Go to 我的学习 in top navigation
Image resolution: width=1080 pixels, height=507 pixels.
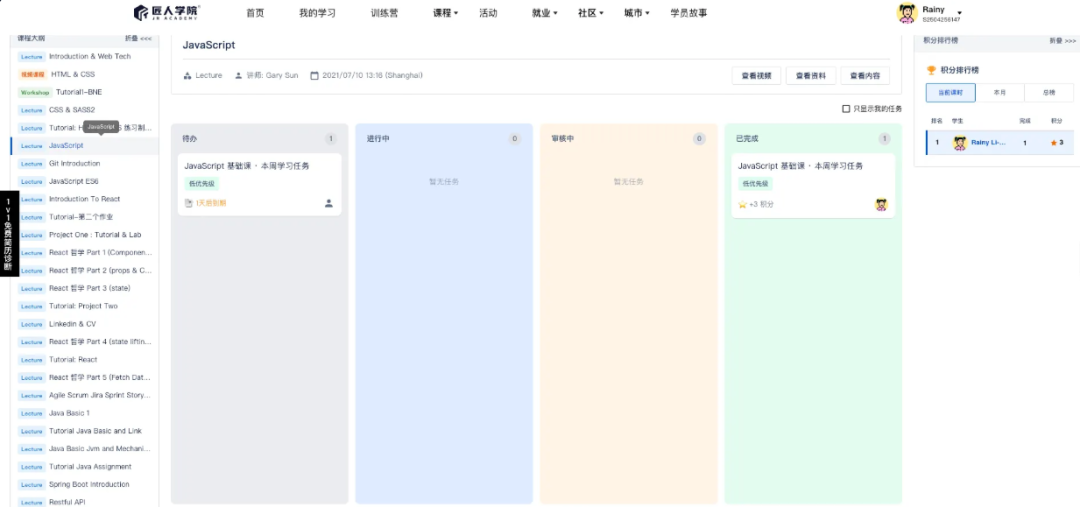point(317,13)
